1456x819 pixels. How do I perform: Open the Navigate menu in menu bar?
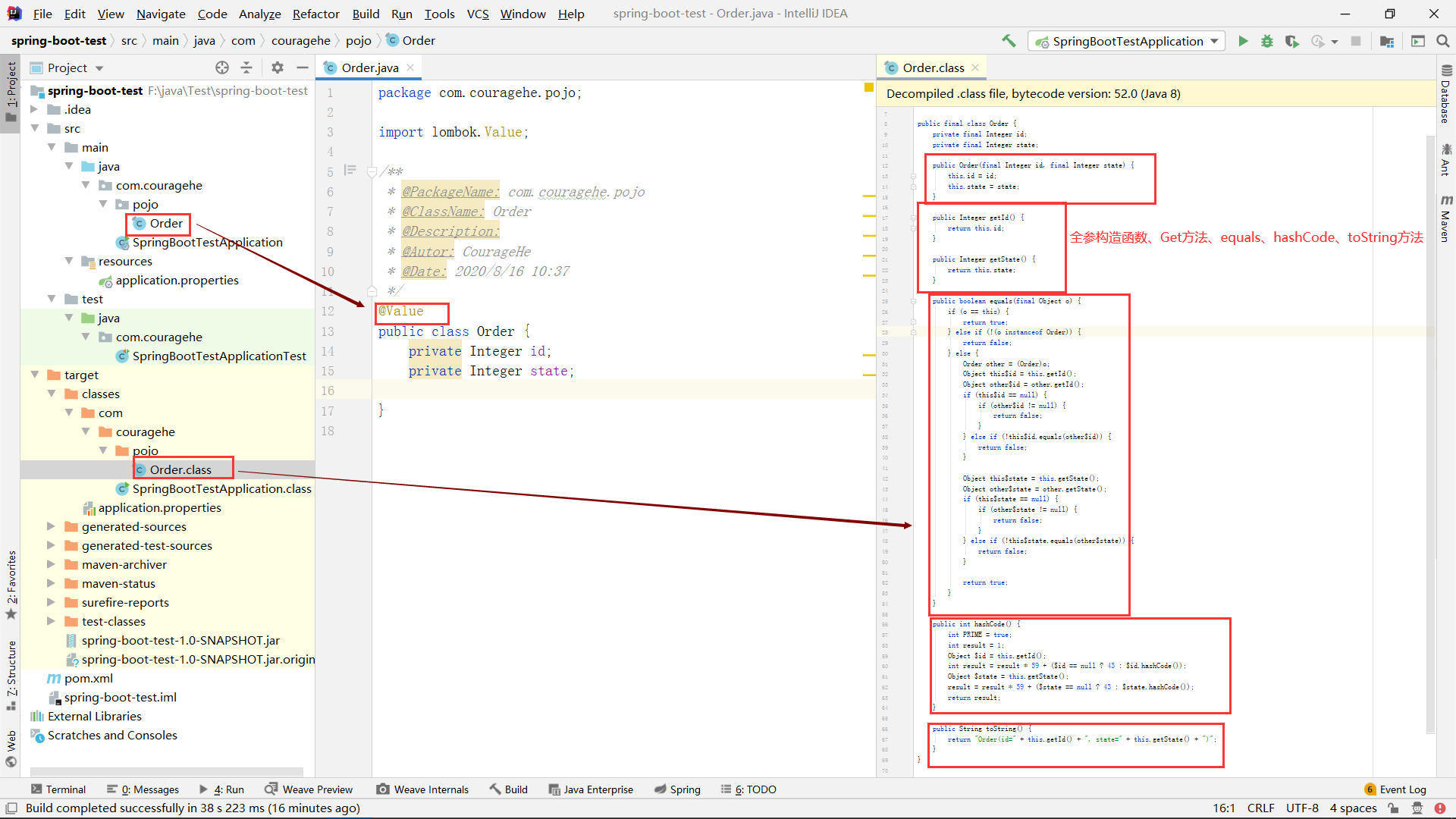pos(159,13)
